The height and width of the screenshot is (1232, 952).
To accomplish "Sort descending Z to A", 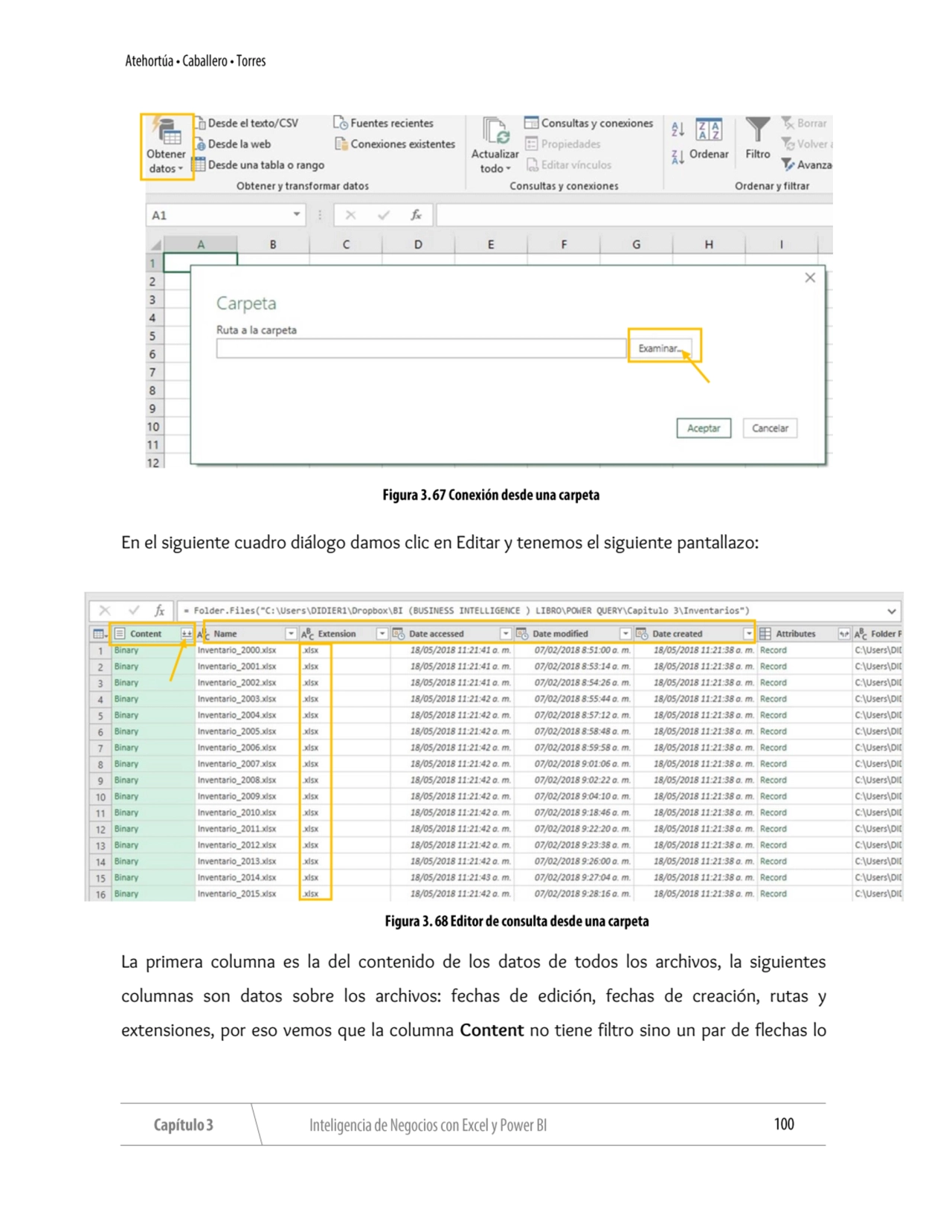I will coord(678,156).
